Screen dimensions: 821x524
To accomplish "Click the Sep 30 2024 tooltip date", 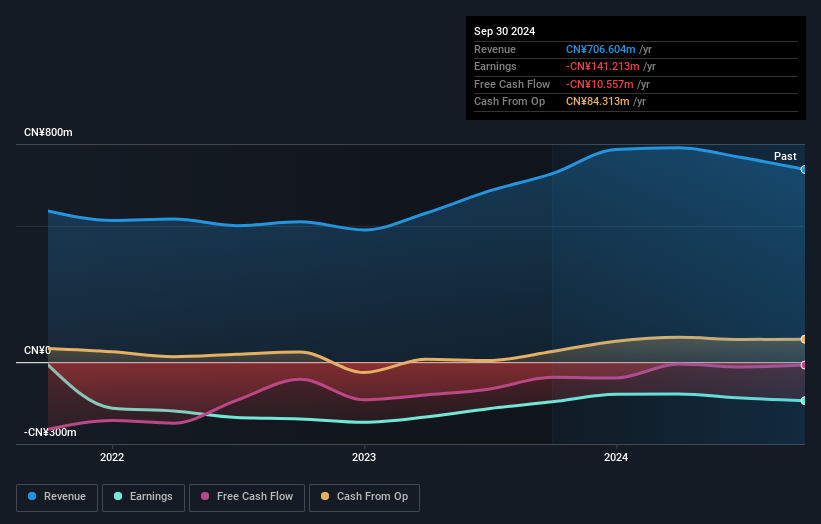I will 504,31.
